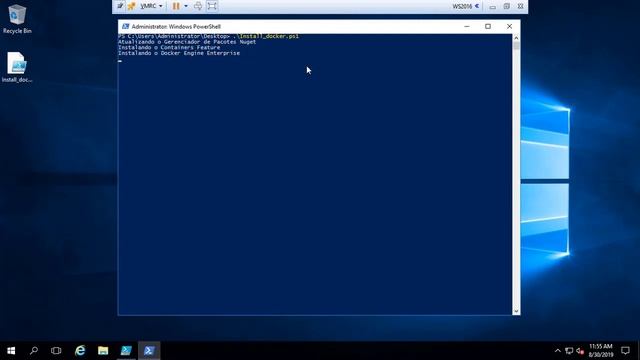
Task: Pause the virtual machine
Action: [176, 6]
